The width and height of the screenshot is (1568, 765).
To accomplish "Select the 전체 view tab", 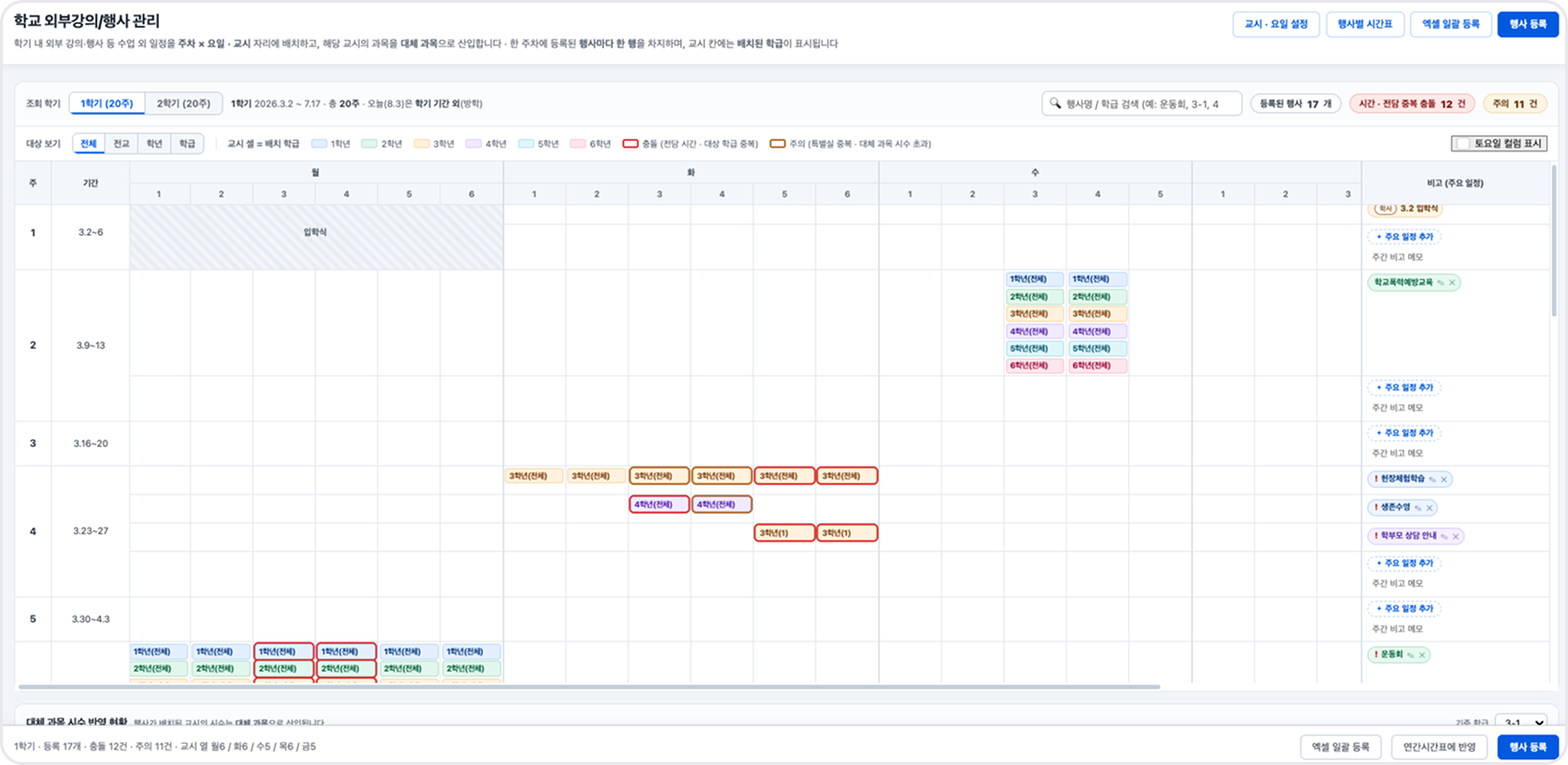I will pos(89,144).
